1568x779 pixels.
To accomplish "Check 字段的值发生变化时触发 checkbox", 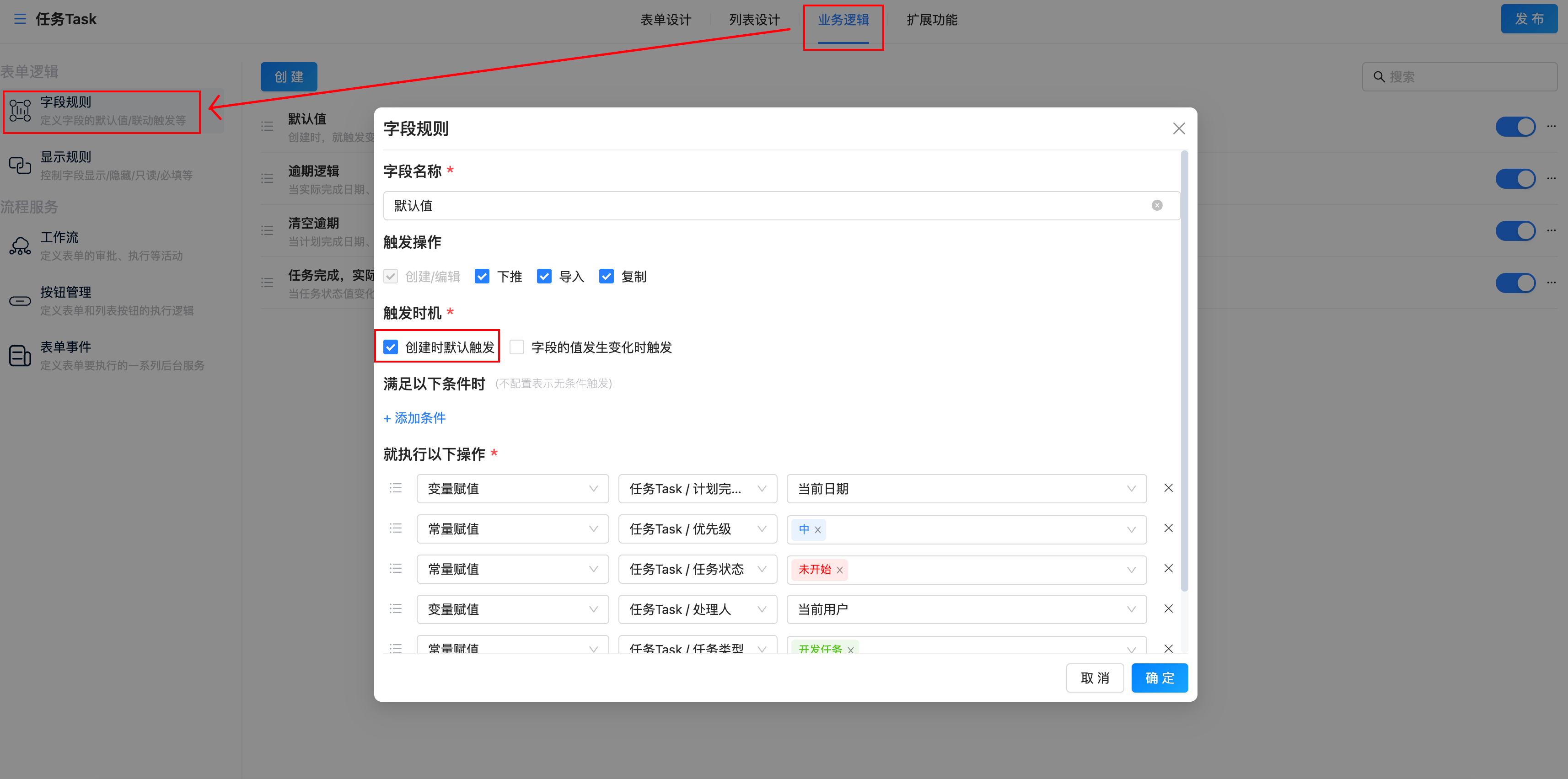I will (516, 347).
